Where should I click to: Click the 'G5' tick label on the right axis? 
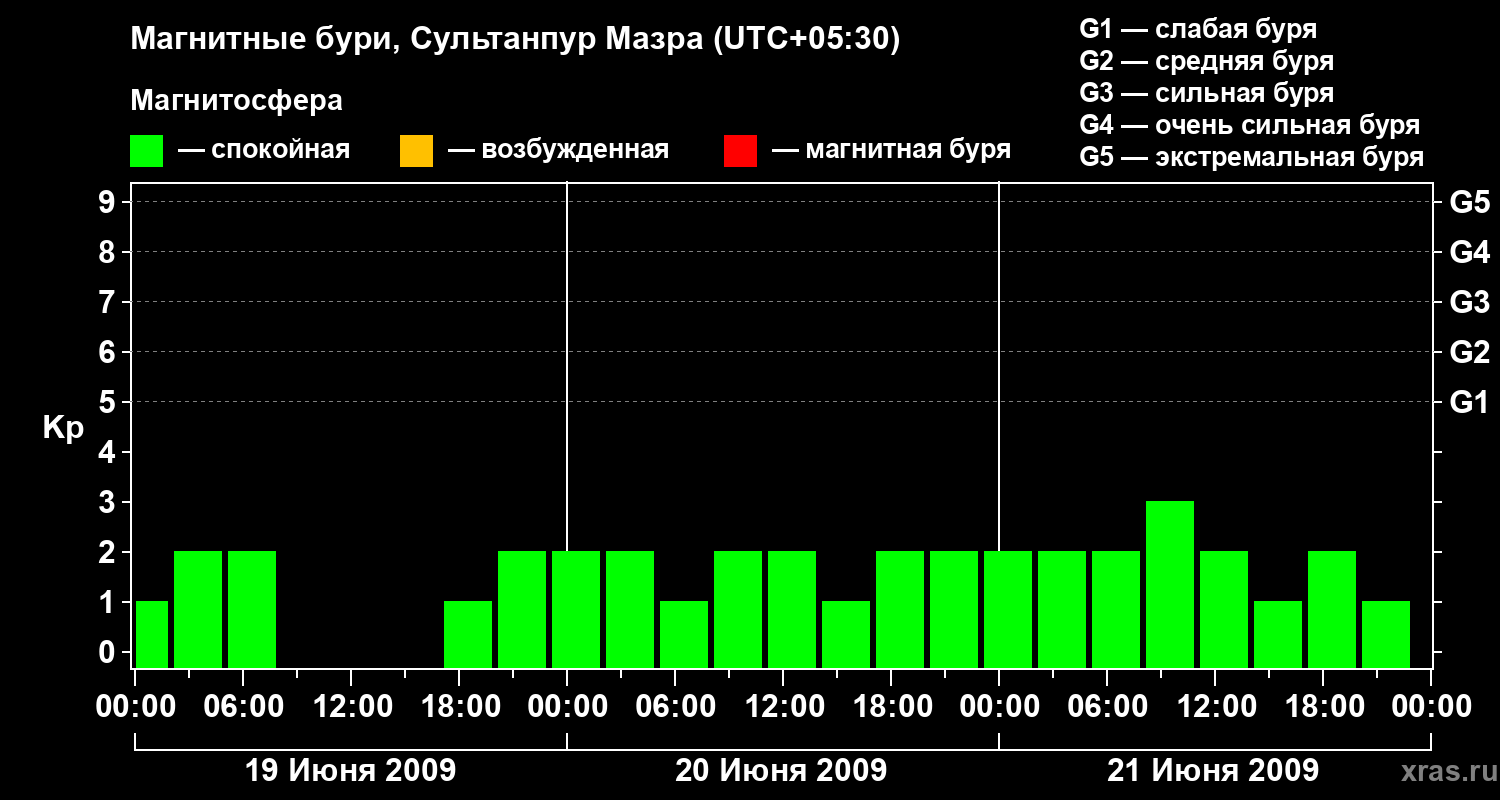pos(1469,203)
